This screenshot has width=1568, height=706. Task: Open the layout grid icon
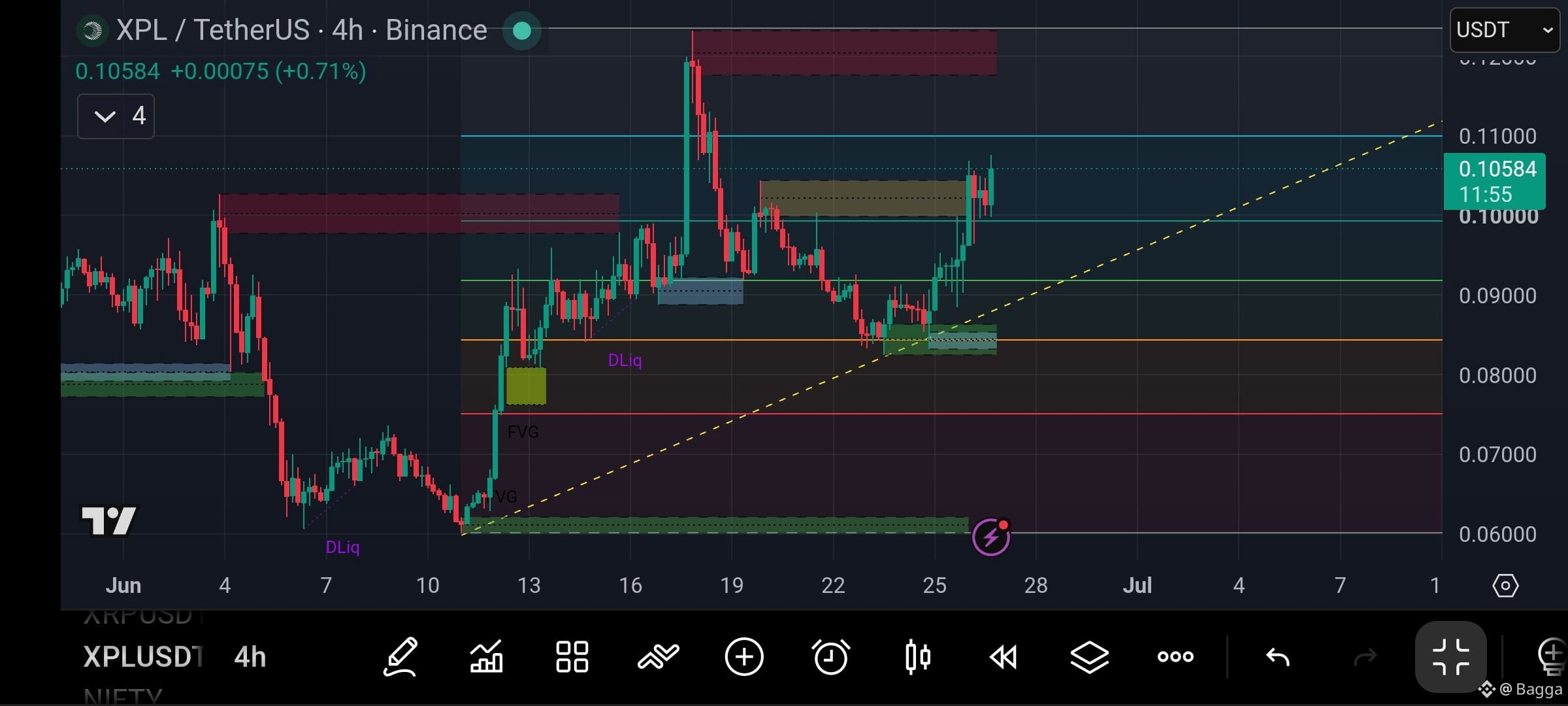click(572, 656)
